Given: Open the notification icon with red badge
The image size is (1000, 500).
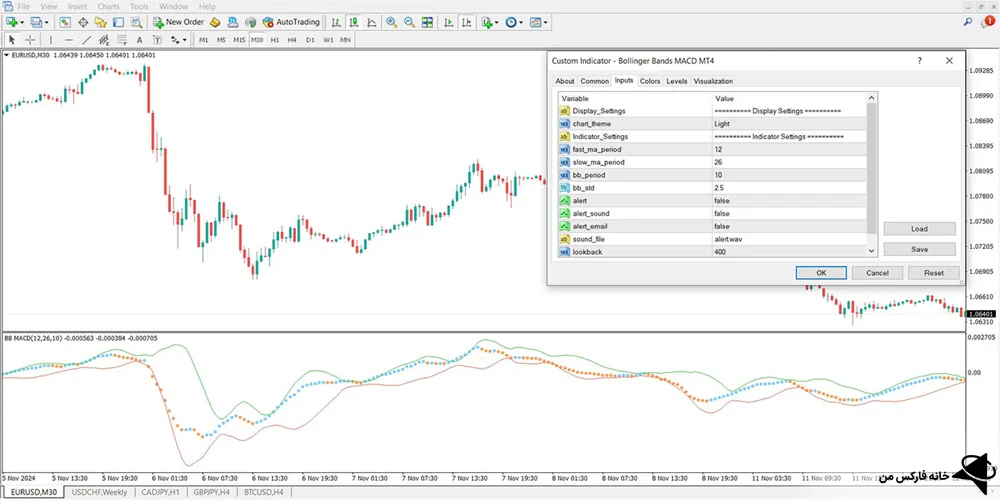Looking at the screenshot, I should point(986,22).
